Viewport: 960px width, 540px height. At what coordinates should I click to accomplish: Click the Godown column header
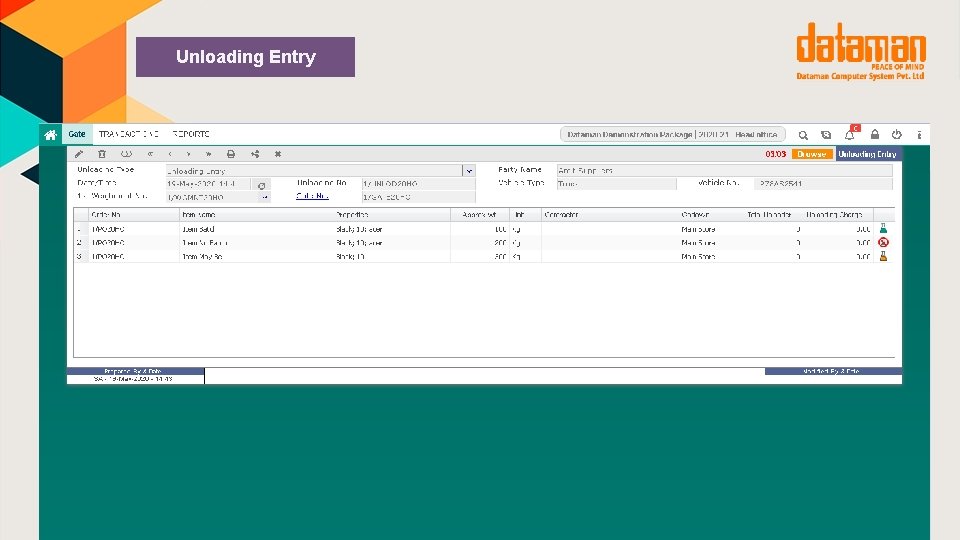click(x=709, y=215)
